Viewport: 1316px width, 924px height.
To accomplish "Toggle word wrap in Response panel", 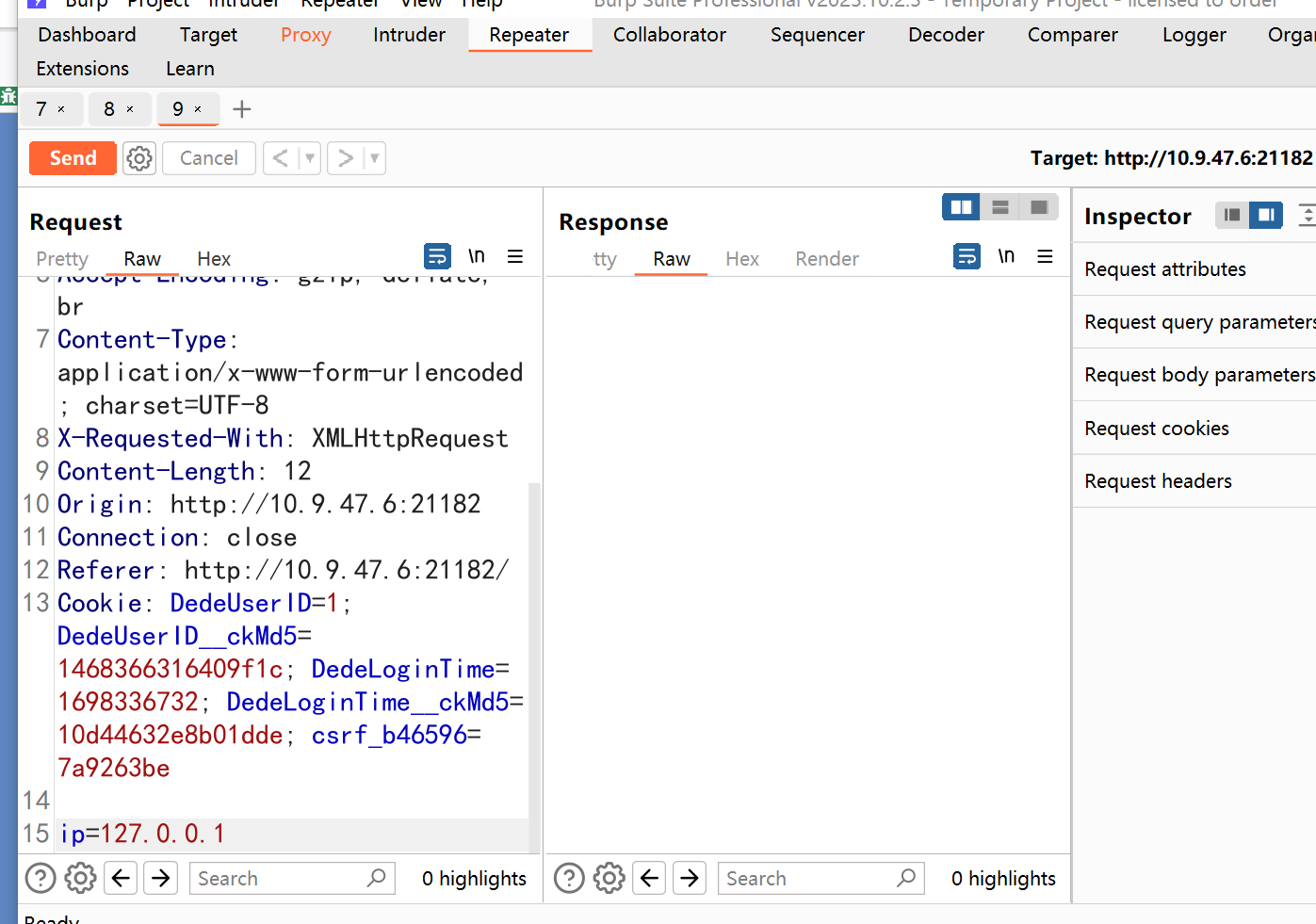I will pos(967,256).
